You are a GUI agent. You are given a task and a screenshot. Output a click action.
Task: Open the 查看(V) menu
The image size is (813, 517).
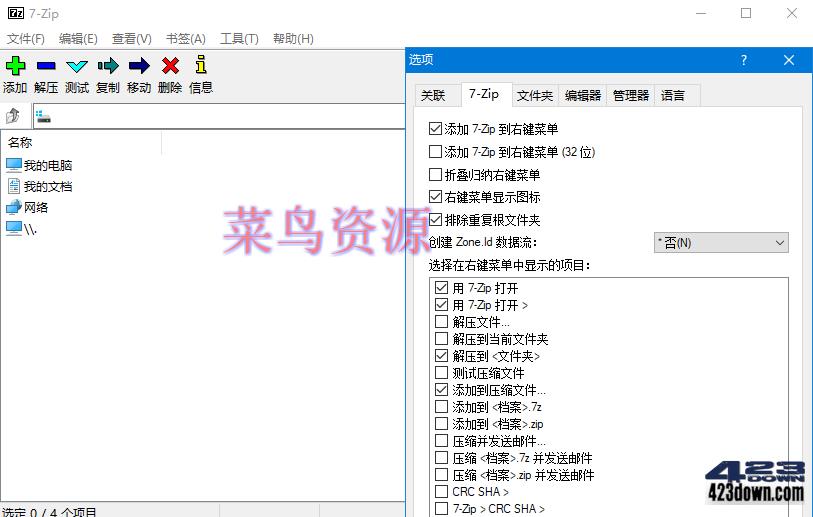132,39
